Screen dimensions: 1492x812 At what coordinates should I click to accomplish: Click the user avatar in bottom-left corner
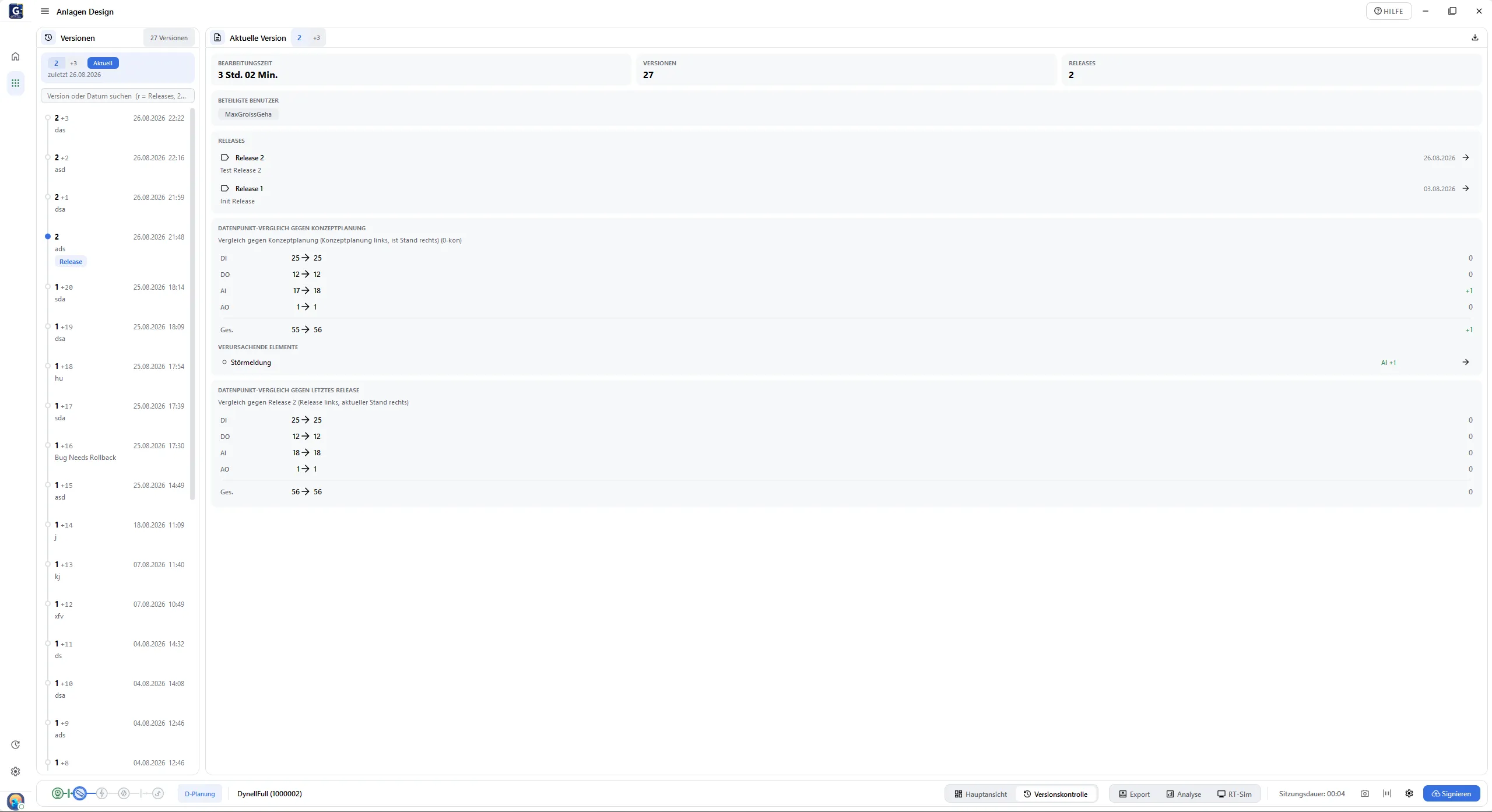click(16, 800)
